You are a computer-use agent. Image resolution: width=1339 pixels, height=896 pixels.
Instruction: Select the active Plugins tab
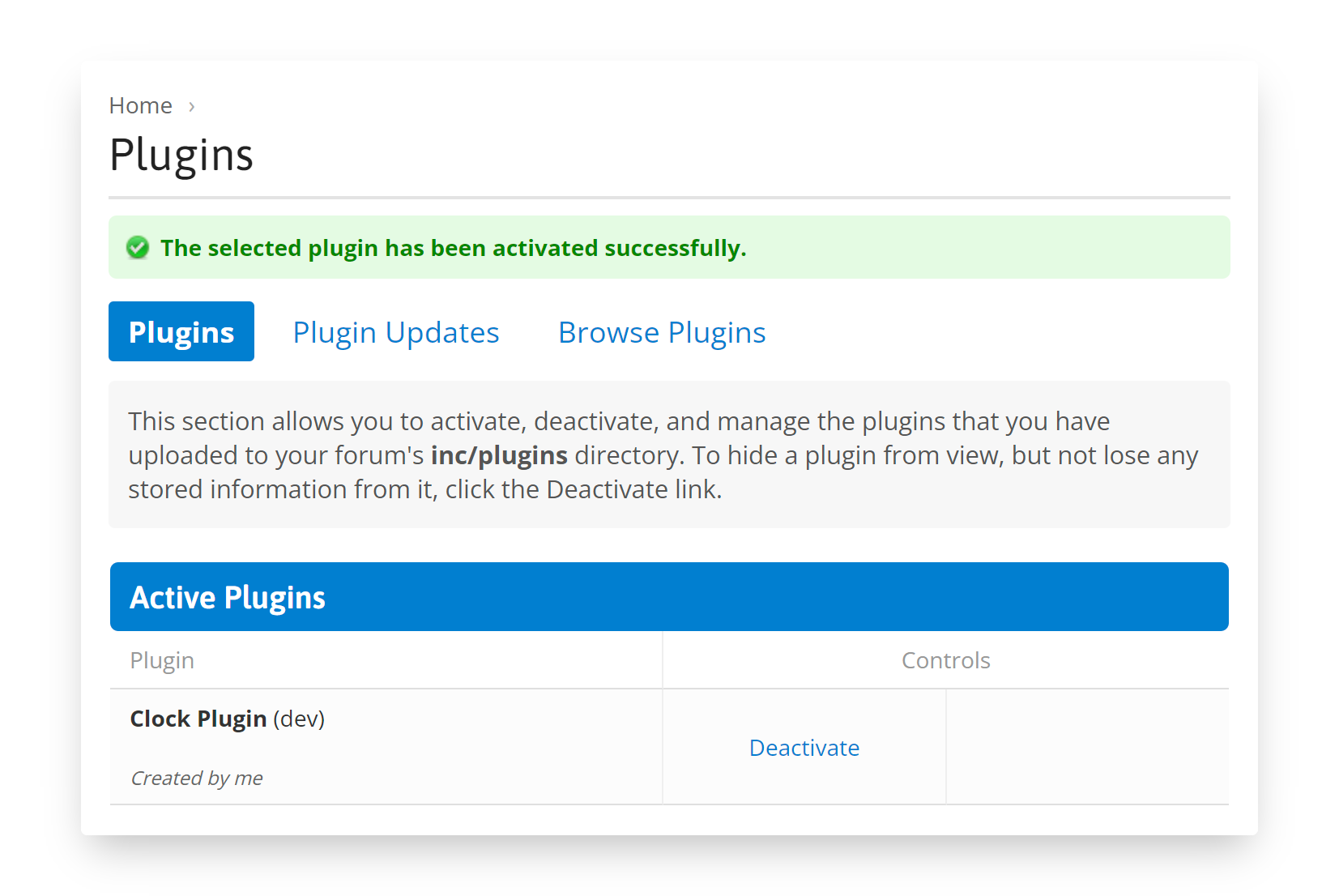click(x=181, y=331)
